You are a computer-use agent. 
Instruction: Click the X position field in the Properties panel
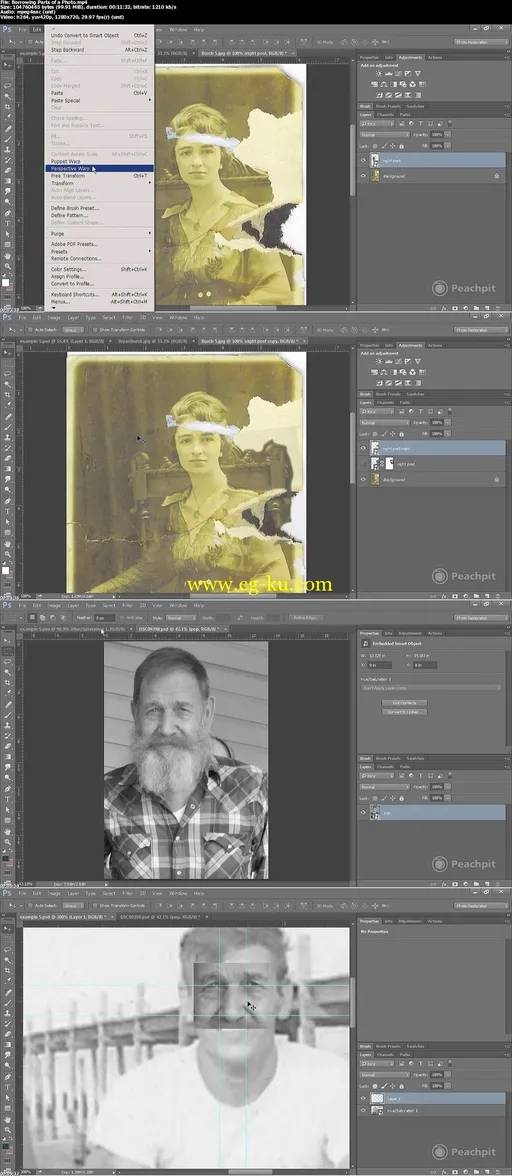point(380,664)
